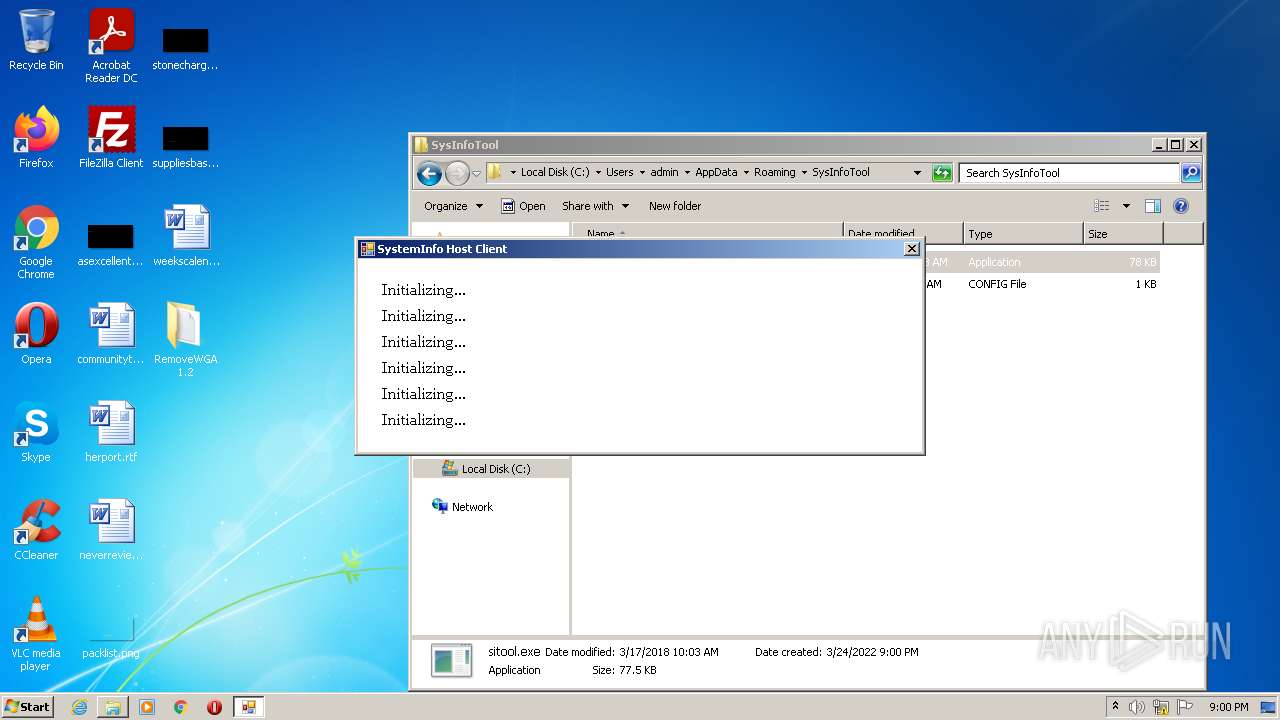Image resolution: width=1280 pixels, height=720 pixels.
Task: Select the Application file row
Action: 1040,262
